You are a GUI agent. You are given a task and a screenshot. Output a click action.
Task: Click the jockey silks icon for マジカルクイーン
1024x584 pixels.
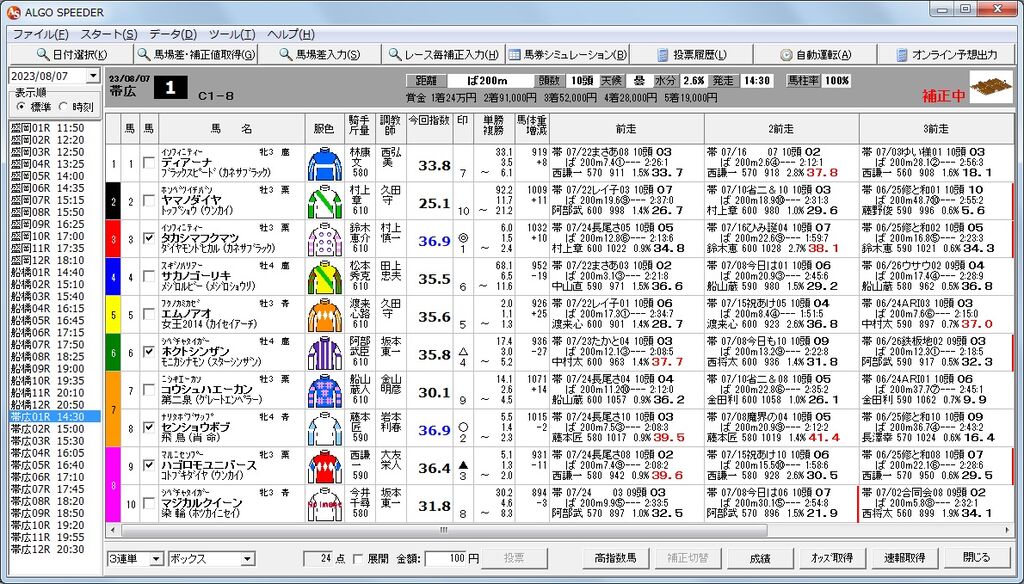point(325,504)
